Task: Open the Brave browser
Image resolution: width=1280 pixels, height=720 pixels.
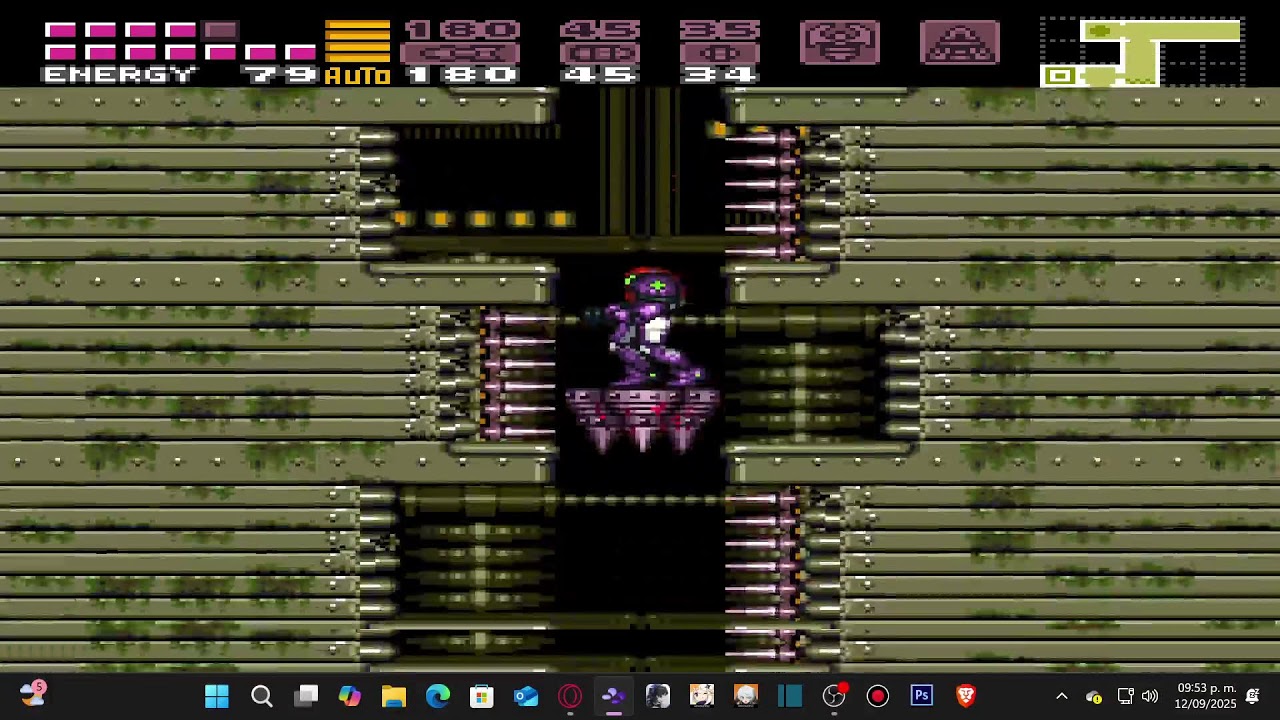Action: click(966, 696)
